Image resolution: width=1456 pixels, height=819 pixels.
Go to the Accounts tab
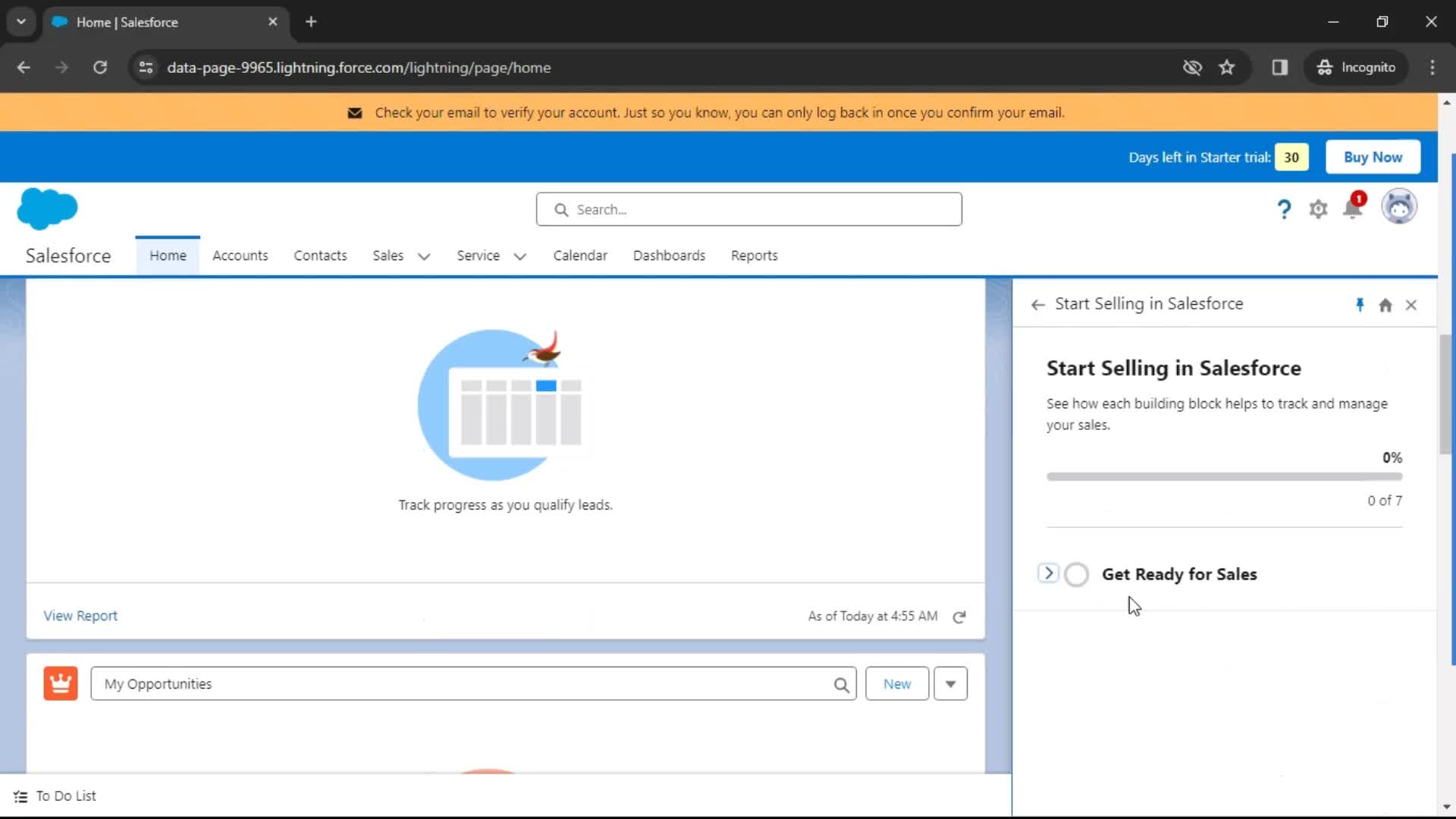tap(240, 256)
